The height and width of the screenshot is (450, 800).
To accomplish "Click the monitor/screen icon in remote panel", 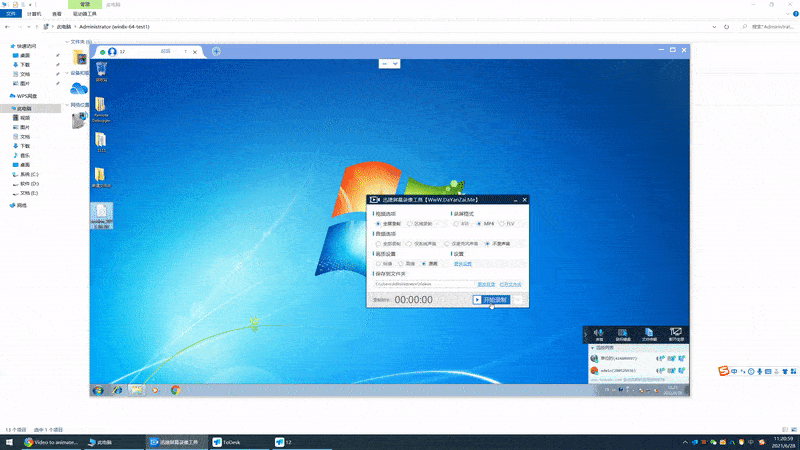I will point(676,334).
